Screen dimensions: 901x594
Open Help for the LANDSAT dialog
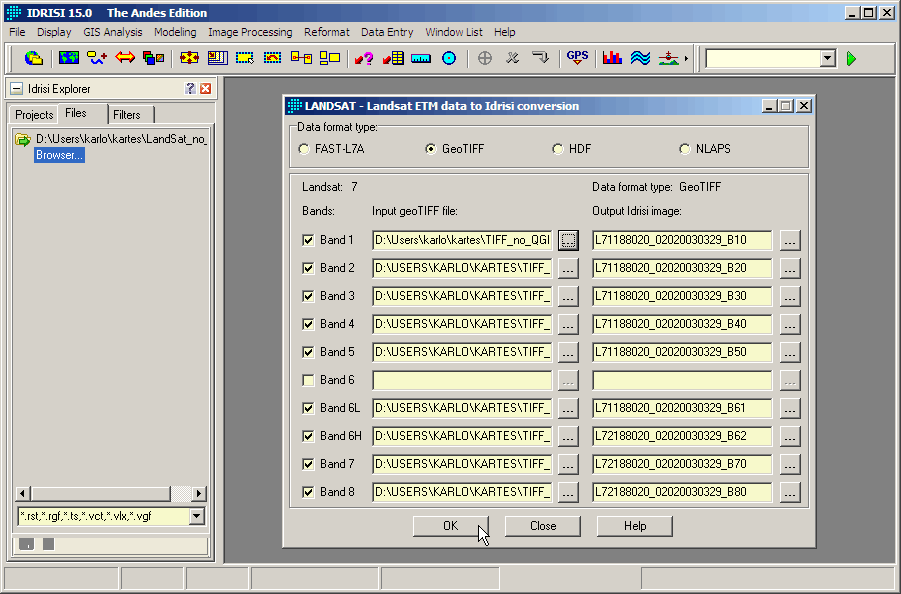635,526
